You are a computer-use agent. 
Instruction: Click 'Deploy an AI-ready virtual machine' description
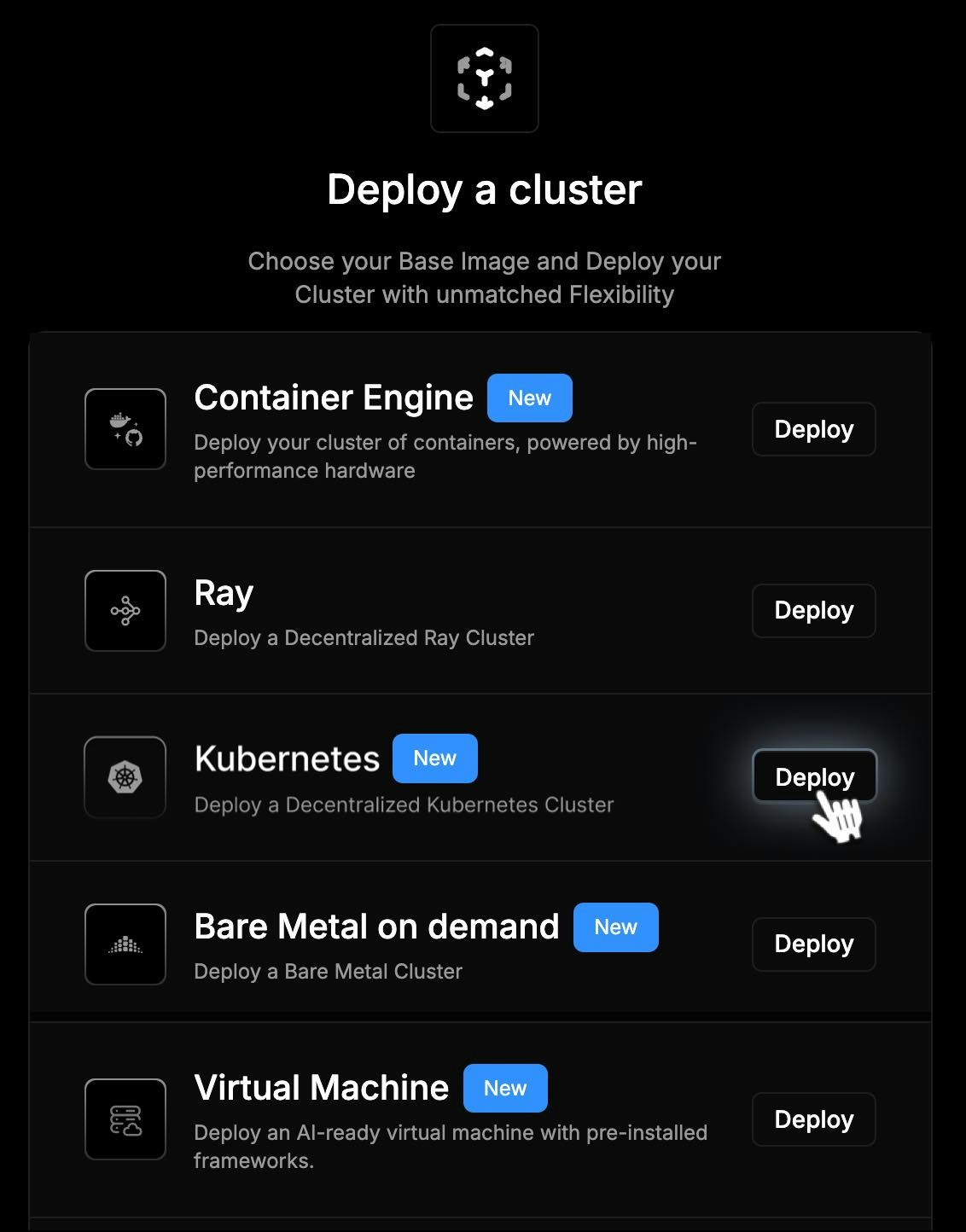point(451,1147)
